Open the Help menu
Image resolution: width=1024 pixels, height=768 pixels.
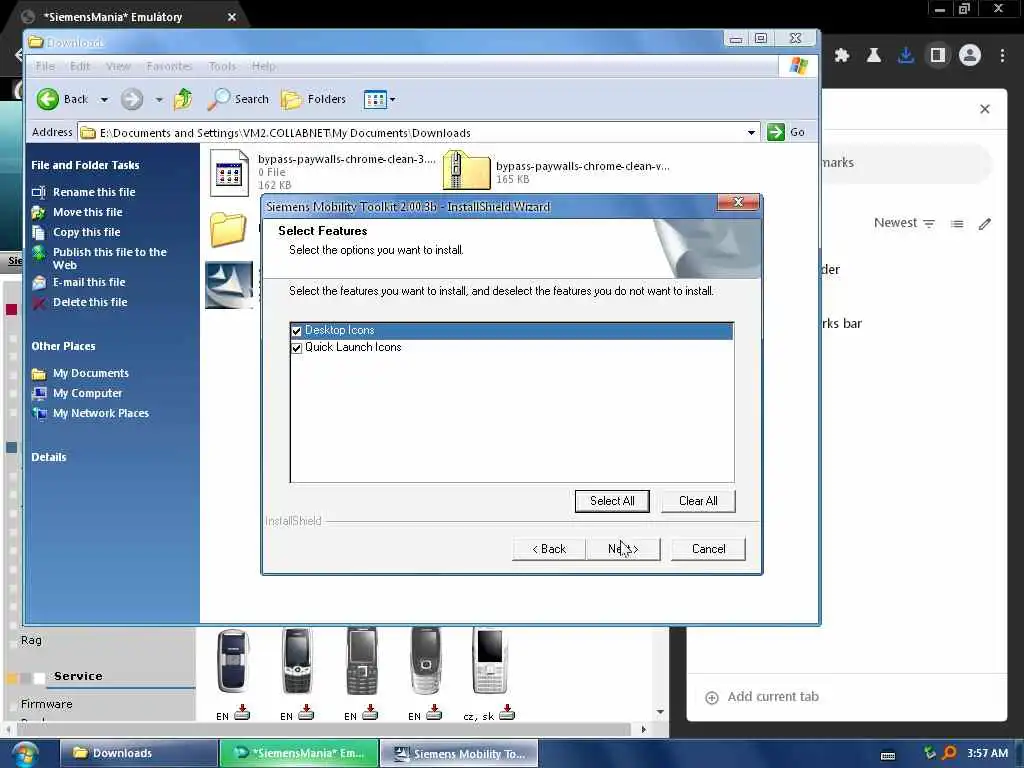point(264,66)
